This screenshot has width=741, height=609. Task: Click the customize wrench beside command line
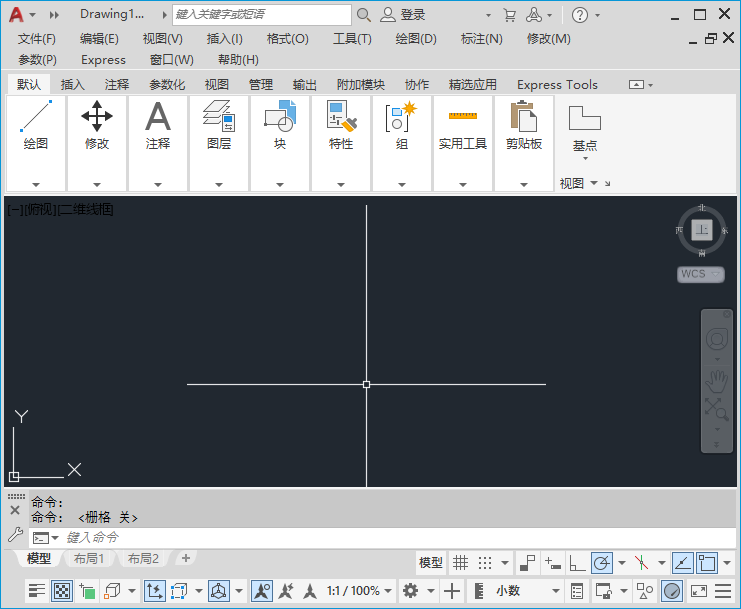tap(15, 535)
